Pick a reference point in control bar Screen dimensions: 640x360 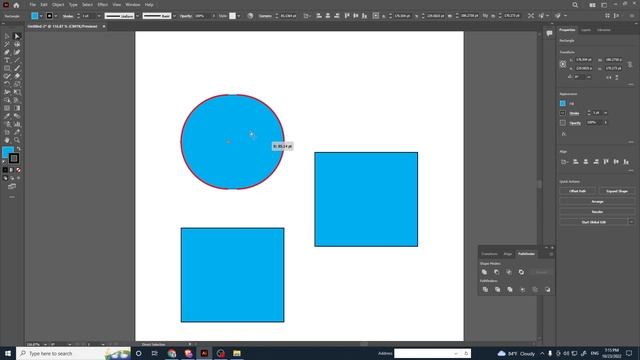(376, 16)
